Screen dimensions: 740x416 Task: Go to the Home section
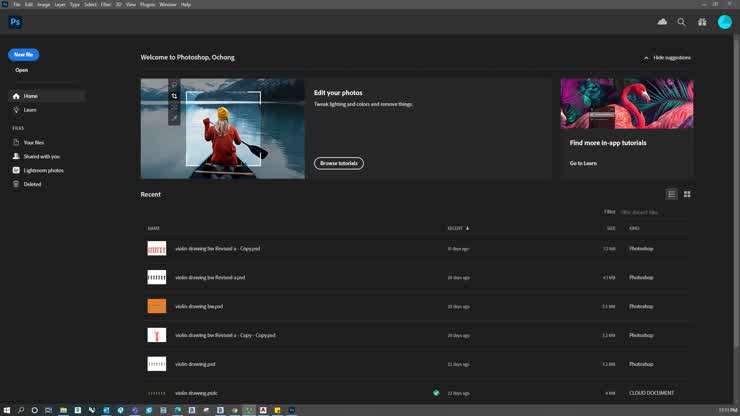[47, 96]
